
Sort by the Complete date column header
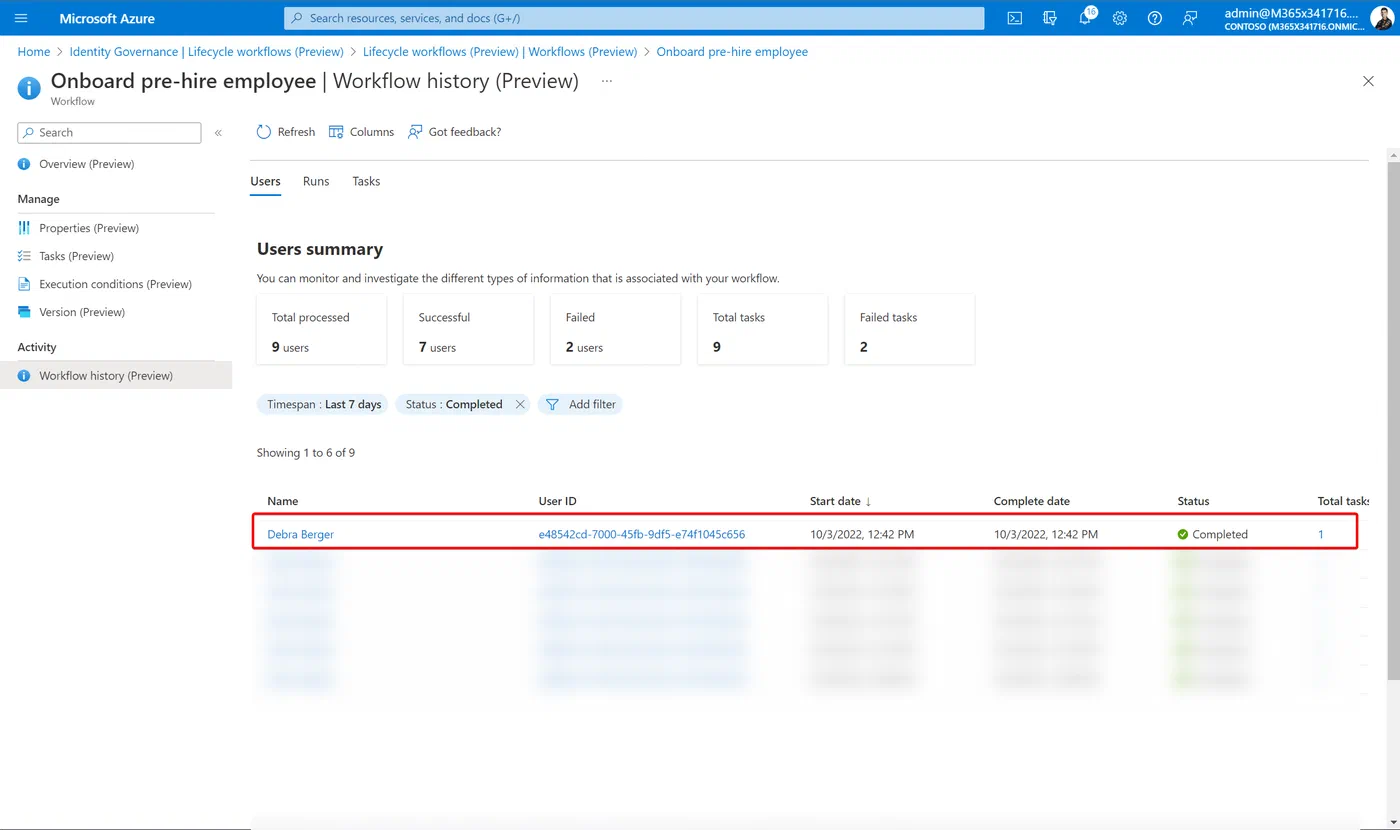pyautogui.click(x=1031, y=501)
